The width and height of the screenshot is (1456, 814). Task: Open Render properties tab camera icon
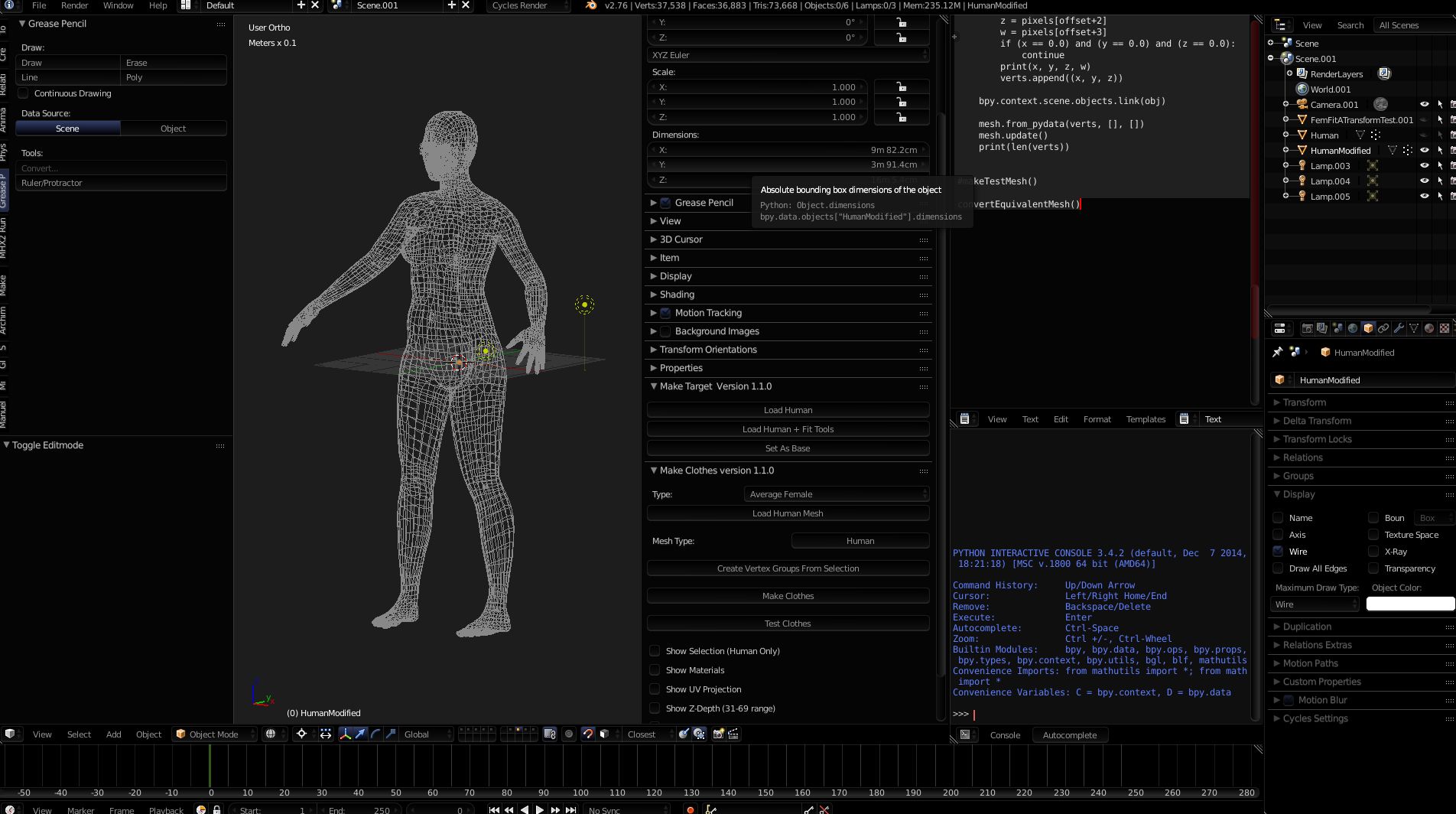point(1307,328)
